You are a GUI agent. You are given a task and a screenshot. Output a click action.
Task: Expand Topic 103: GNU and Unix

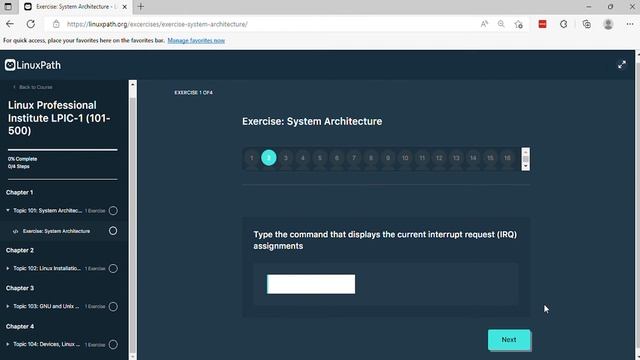pos(8,306)
